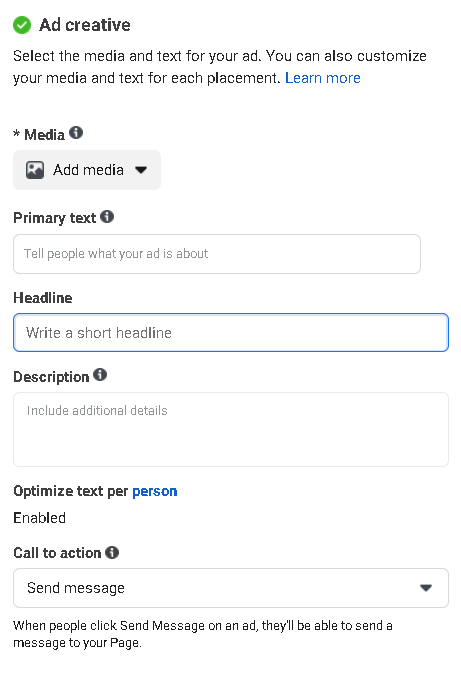Click the Headline field label
The width and height of the screenshot is (461, 677).
43,298
